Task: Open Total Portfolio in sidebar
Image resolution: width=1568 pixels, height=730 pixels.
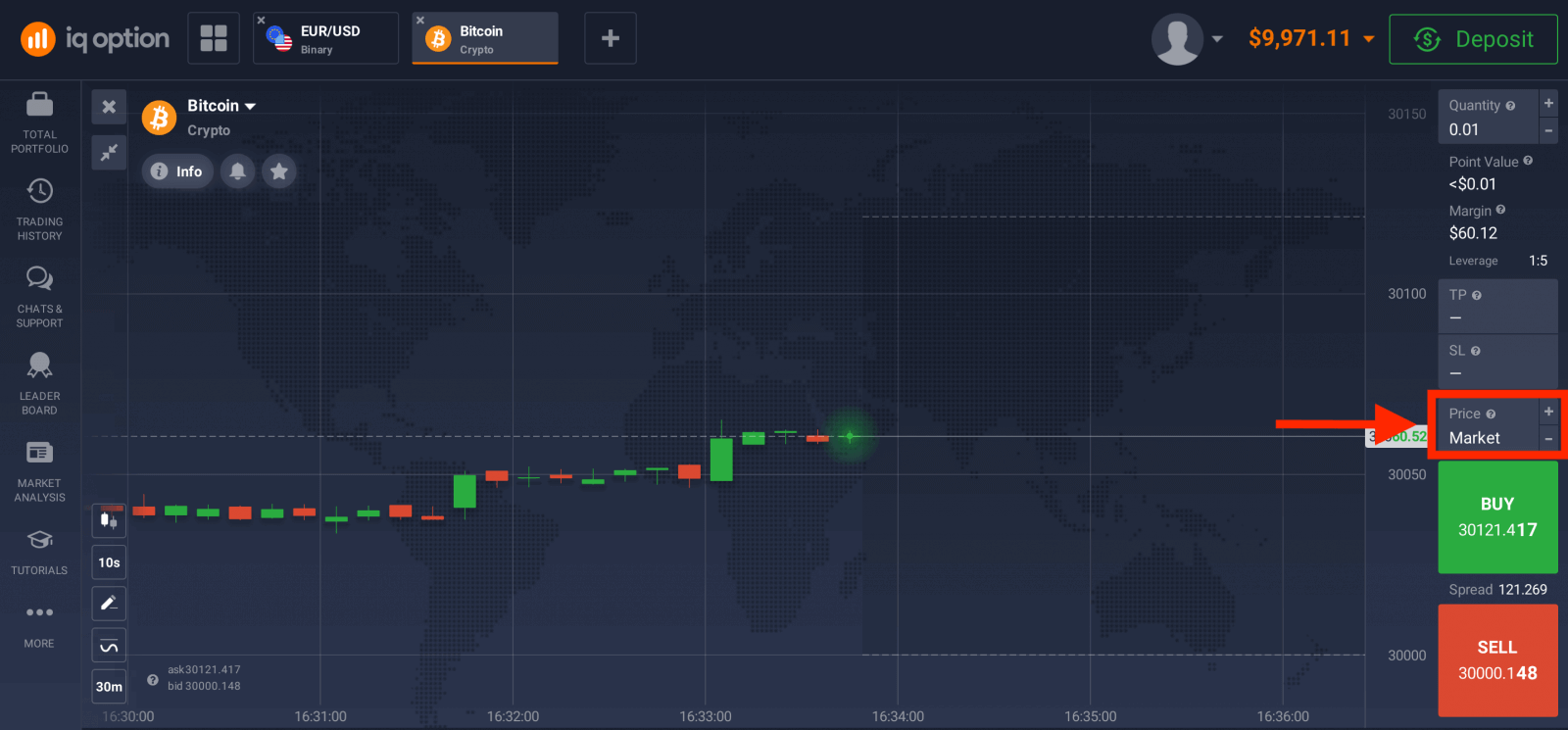Action: point(40,122)
